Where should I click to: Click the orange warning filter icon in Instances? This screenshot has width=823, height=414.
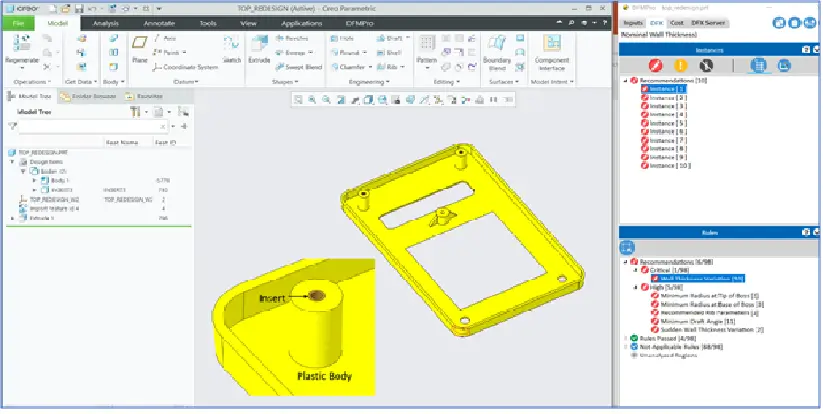point(681,66)
